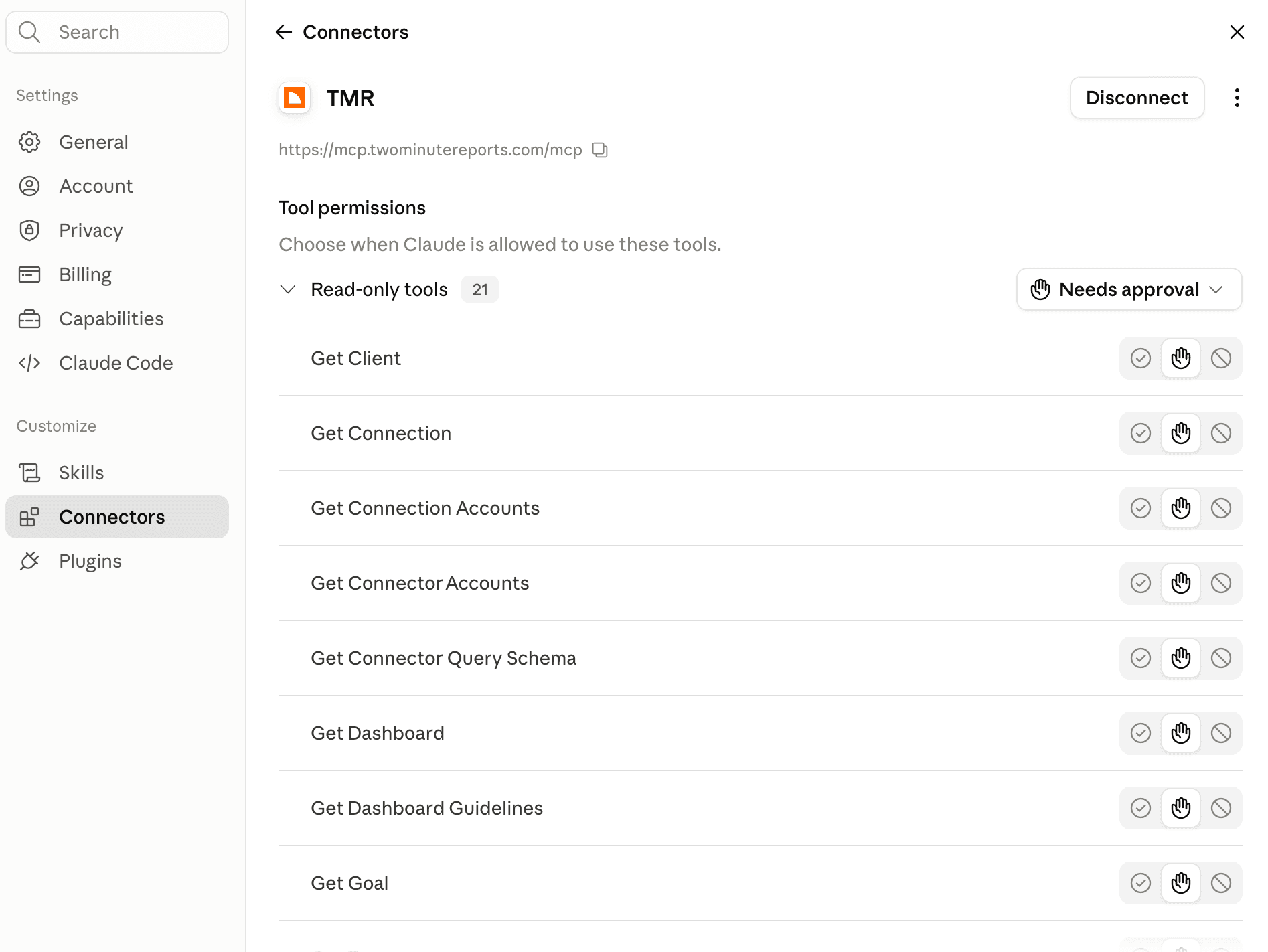Viewport: 1268px width, 952px height.
Task: Go to Privacy settings
Action: [x=117, y=230]
